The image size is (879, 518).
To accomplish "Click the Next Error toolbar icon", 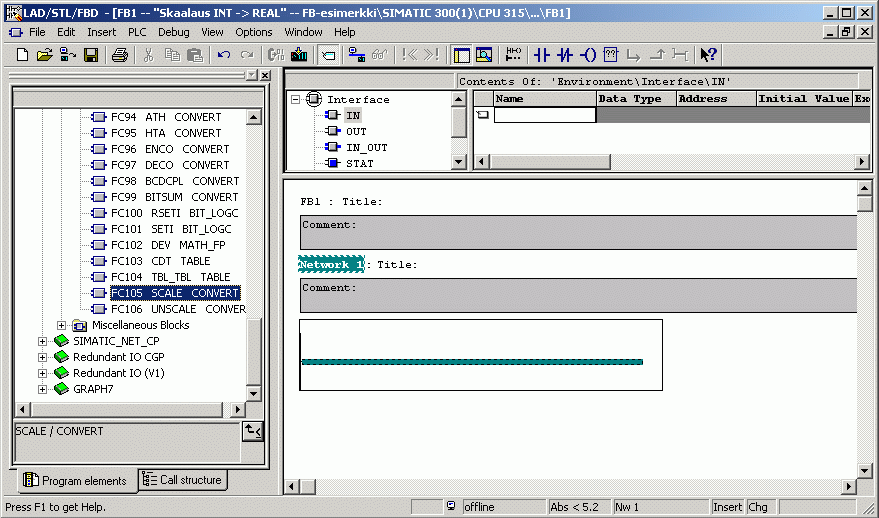I will click(432, 54).
